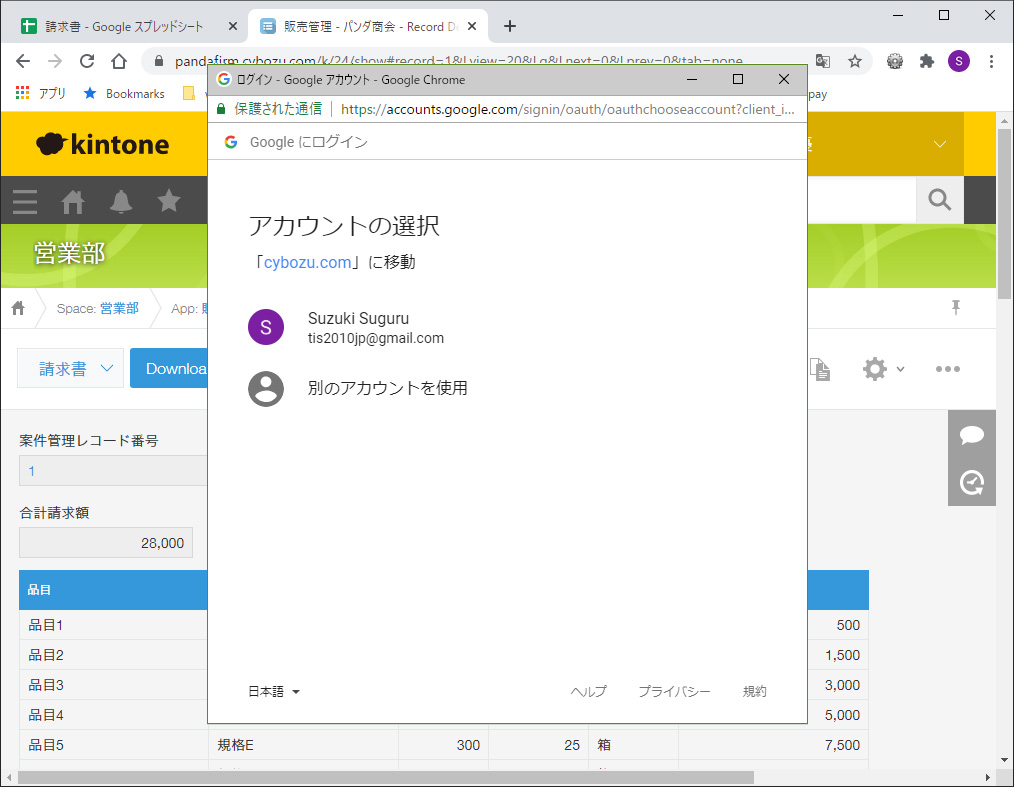Open a new Chrome tab
This screenshot has width=1014, height=787.
click(510, 27)
